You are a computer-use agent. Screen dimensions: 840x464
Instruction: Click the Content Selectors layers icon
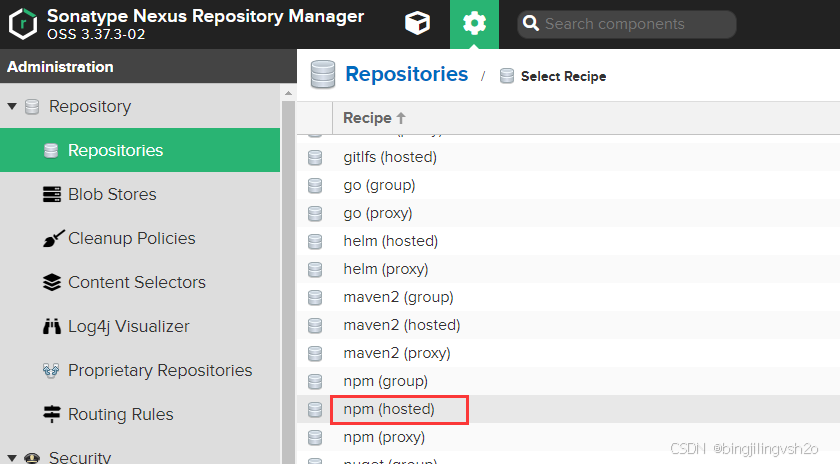pyautogui.click(x=51, y=282)
